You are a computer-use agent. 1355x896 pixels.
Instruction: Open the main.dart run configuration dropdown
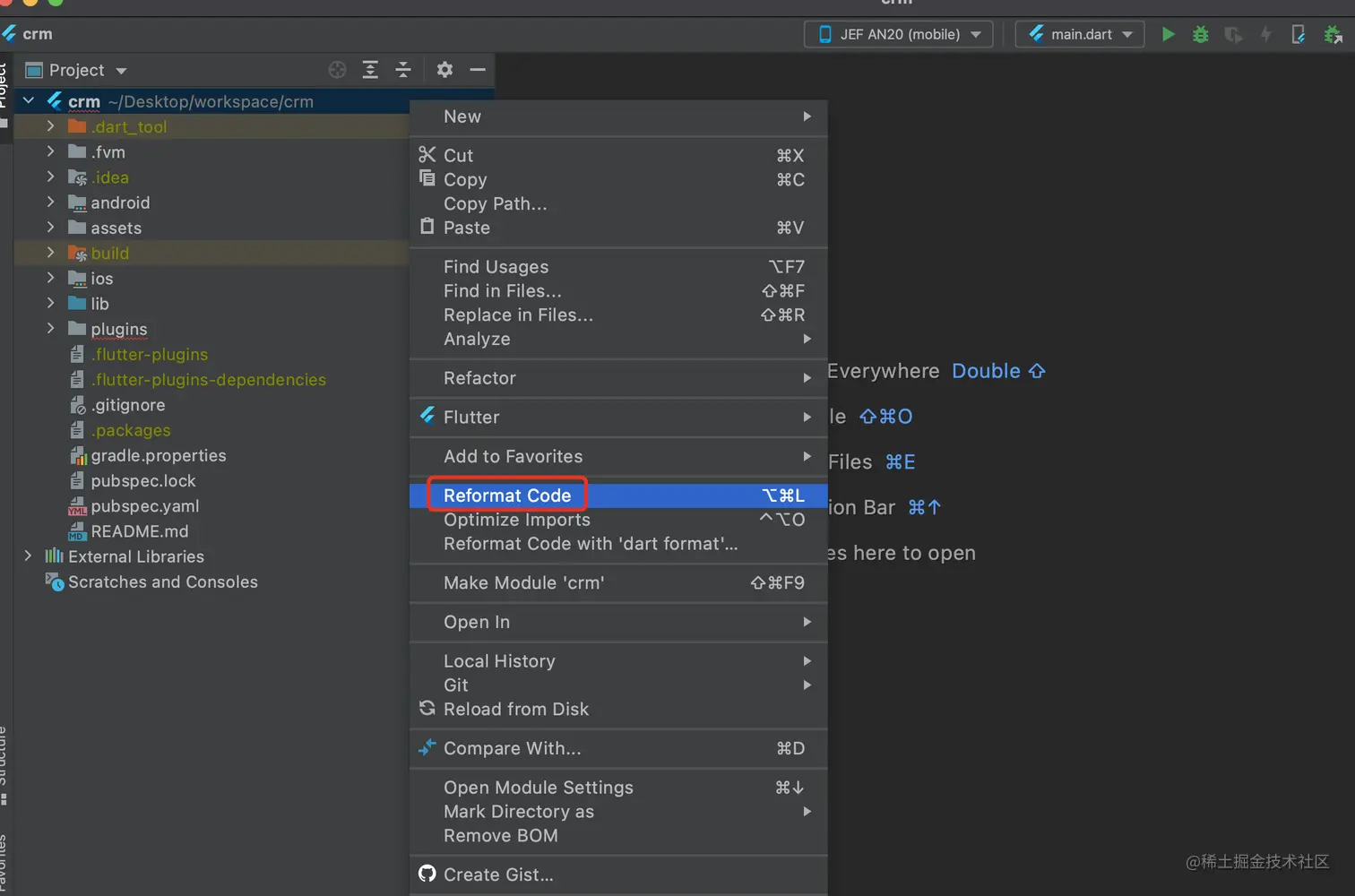[x=1080, y=34]
